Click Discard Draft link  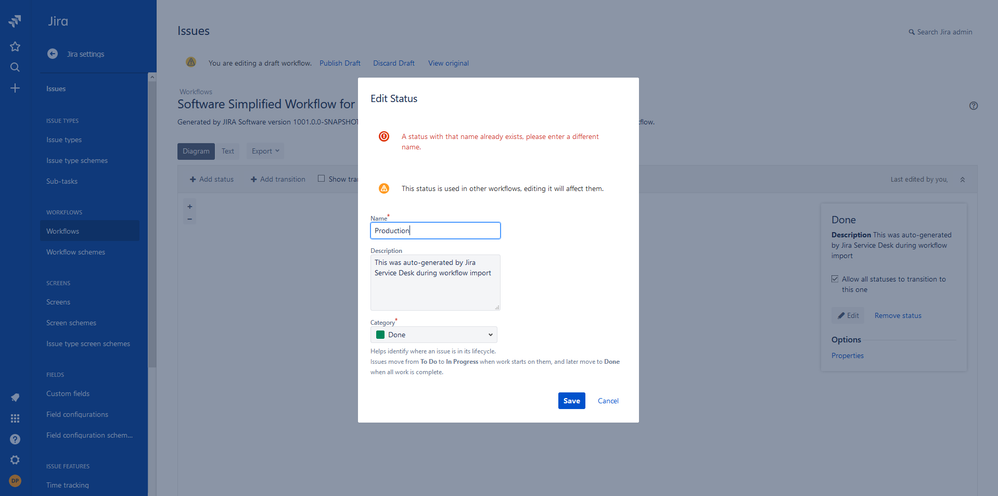394,63
